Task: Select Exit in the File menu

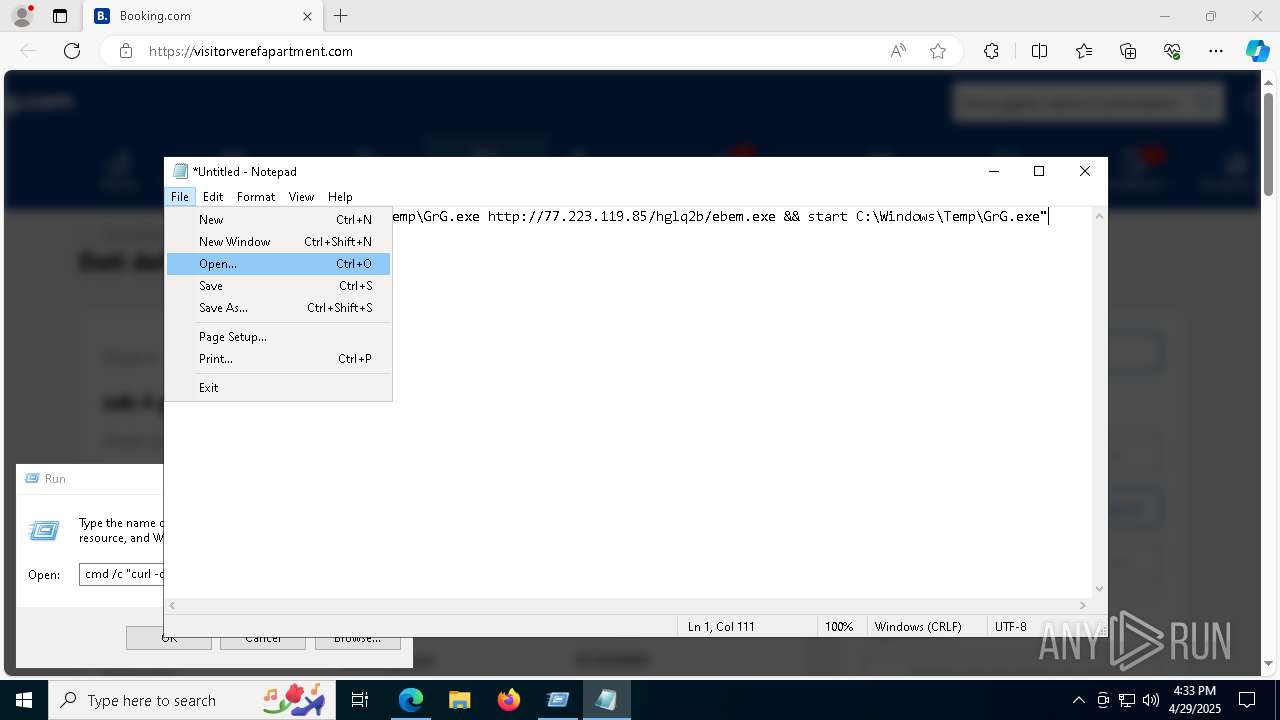Action: (x=278, y=388)
